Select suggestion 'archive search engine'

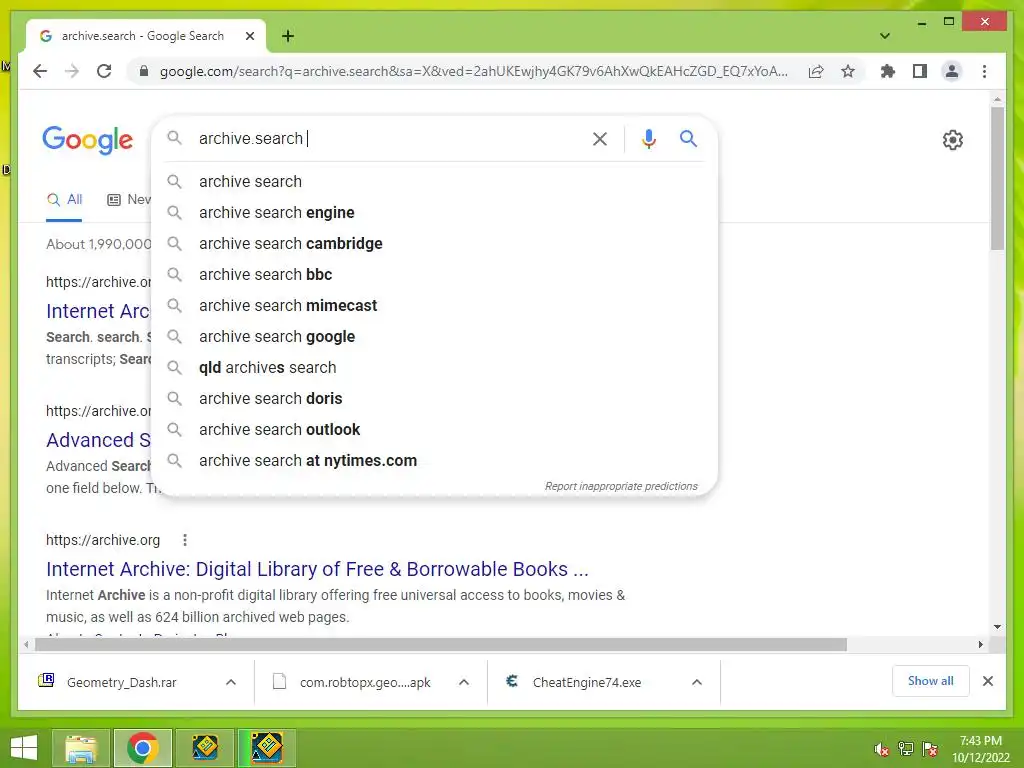coord(434,212)
